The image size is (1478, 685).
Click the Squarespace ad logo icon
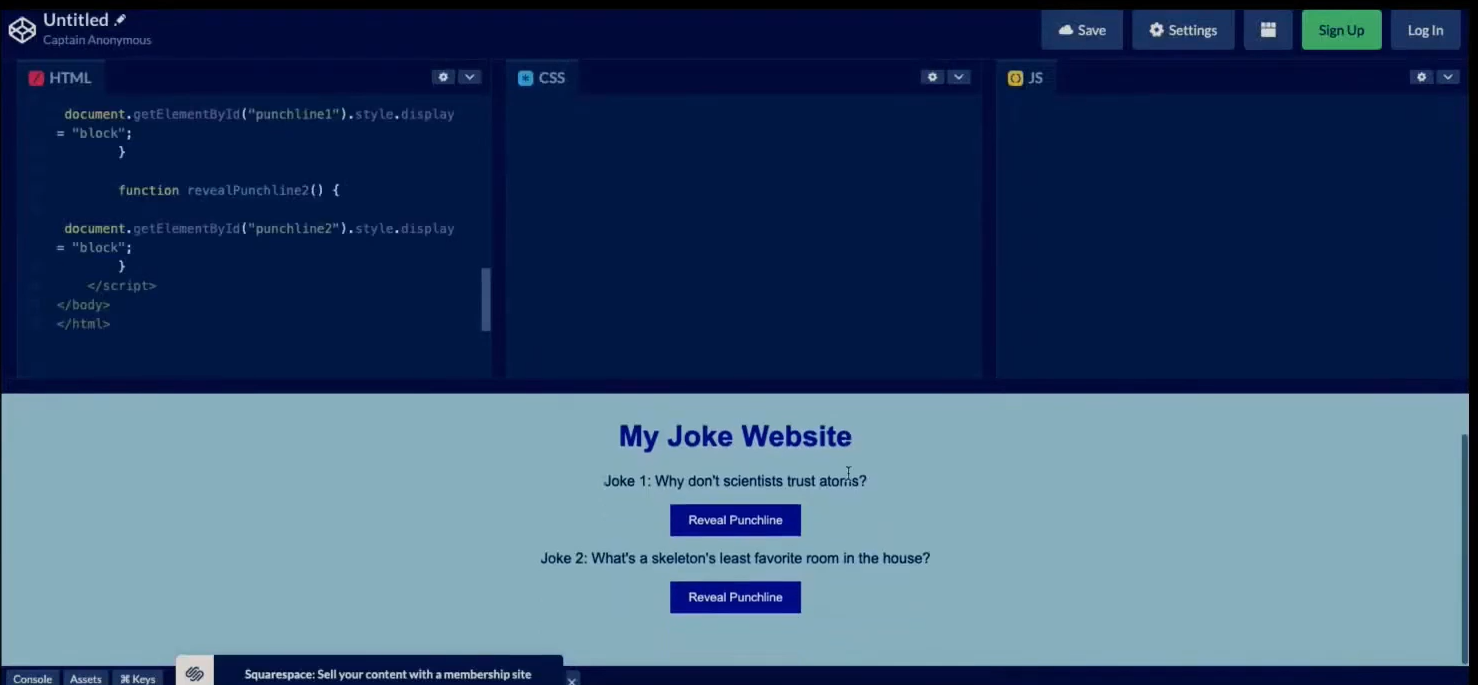[195, 674]
